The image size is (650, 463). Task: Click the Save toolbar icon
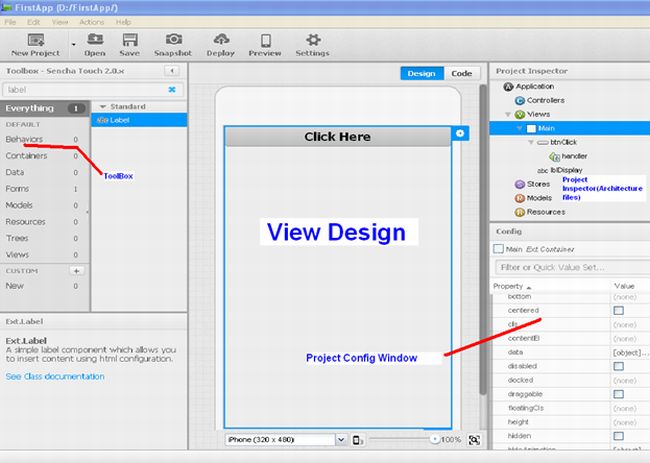(130, 39)
